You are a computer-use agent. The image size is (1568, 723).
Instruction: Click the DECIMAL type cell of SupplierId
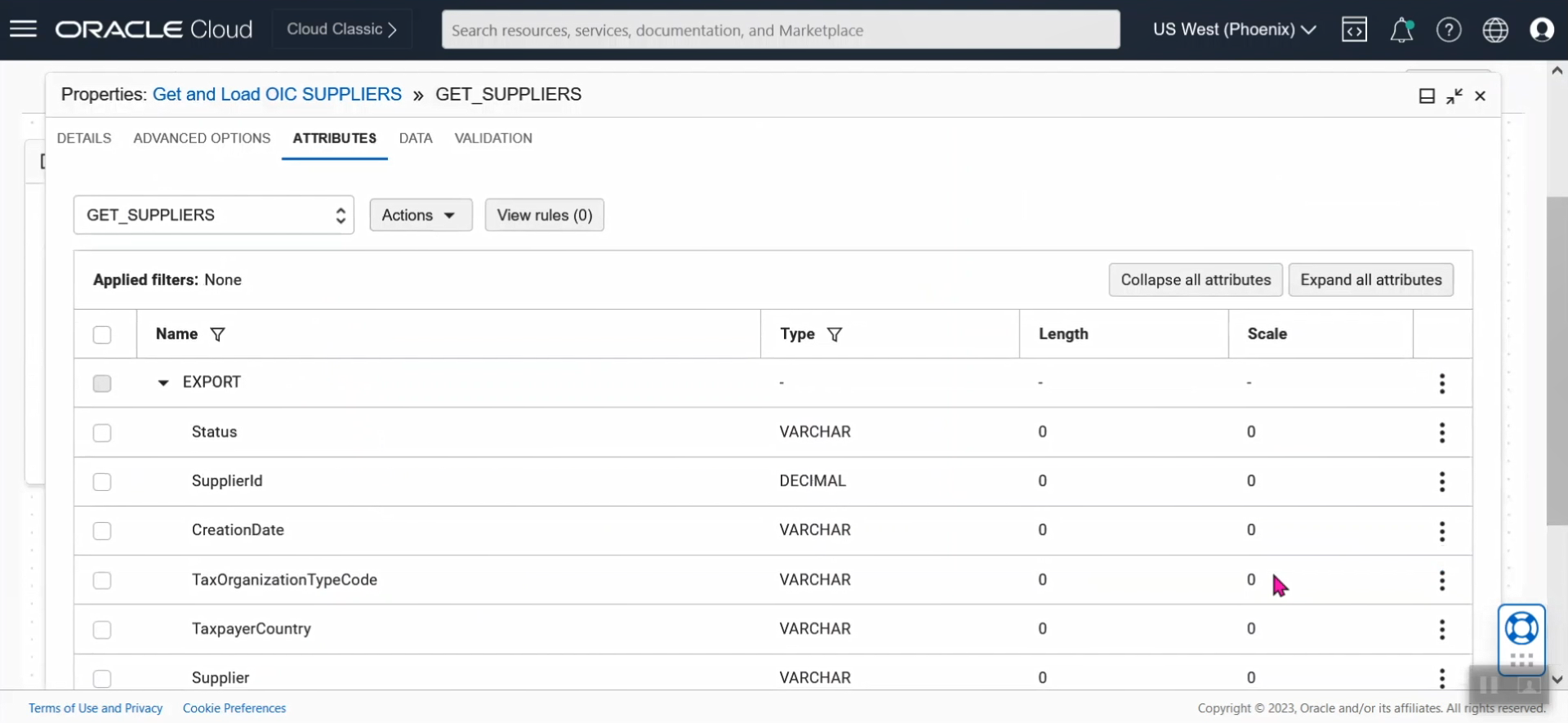pyautogui.click(x=813, y=481)
